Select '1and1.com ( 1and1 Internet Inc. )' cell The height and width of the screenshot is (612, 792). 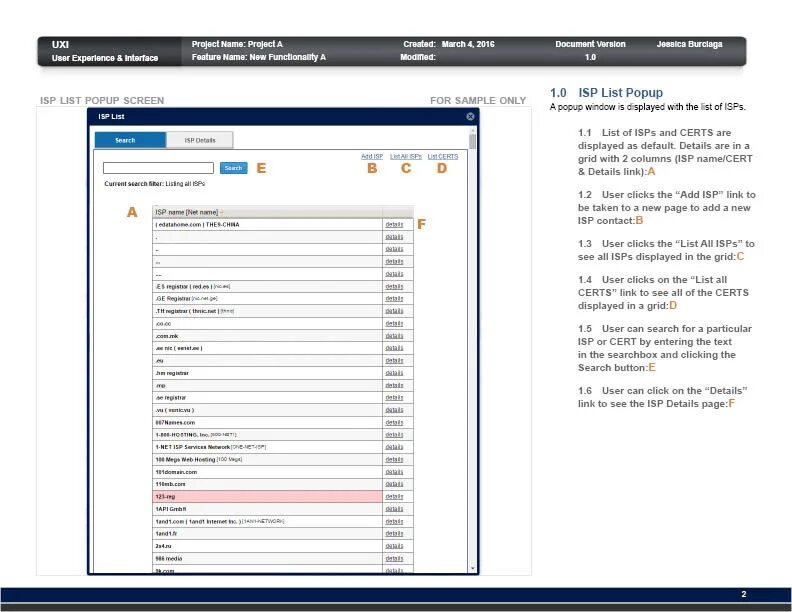268,522
